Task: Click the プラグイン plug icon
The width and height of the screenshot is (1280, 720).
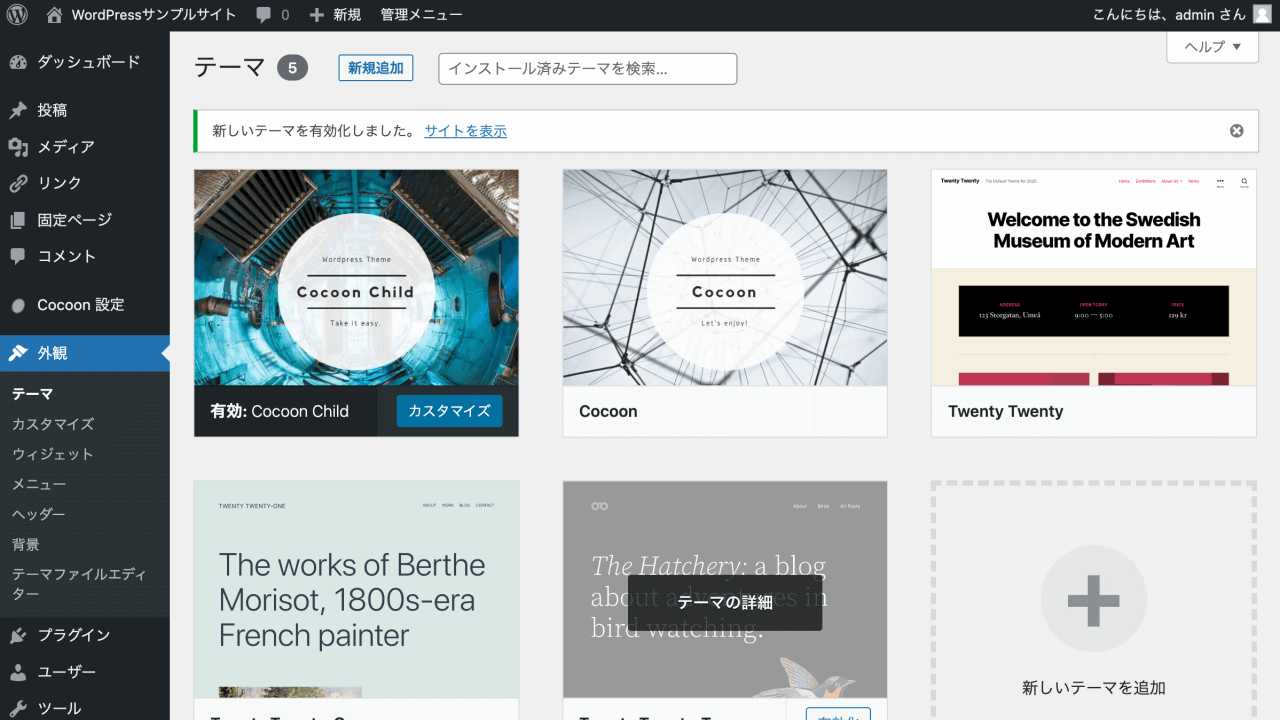Action: pyautogui.click(x=18, y=635)
